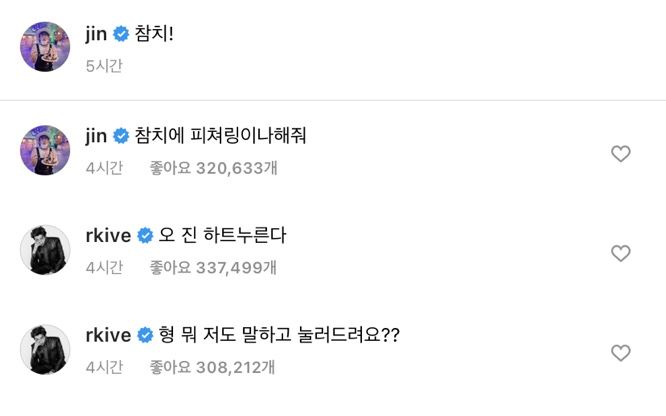Open the rkive username in the '형 뭐 저도' comment
Screen dimensions: 666x416
click(x=108, y=335)
